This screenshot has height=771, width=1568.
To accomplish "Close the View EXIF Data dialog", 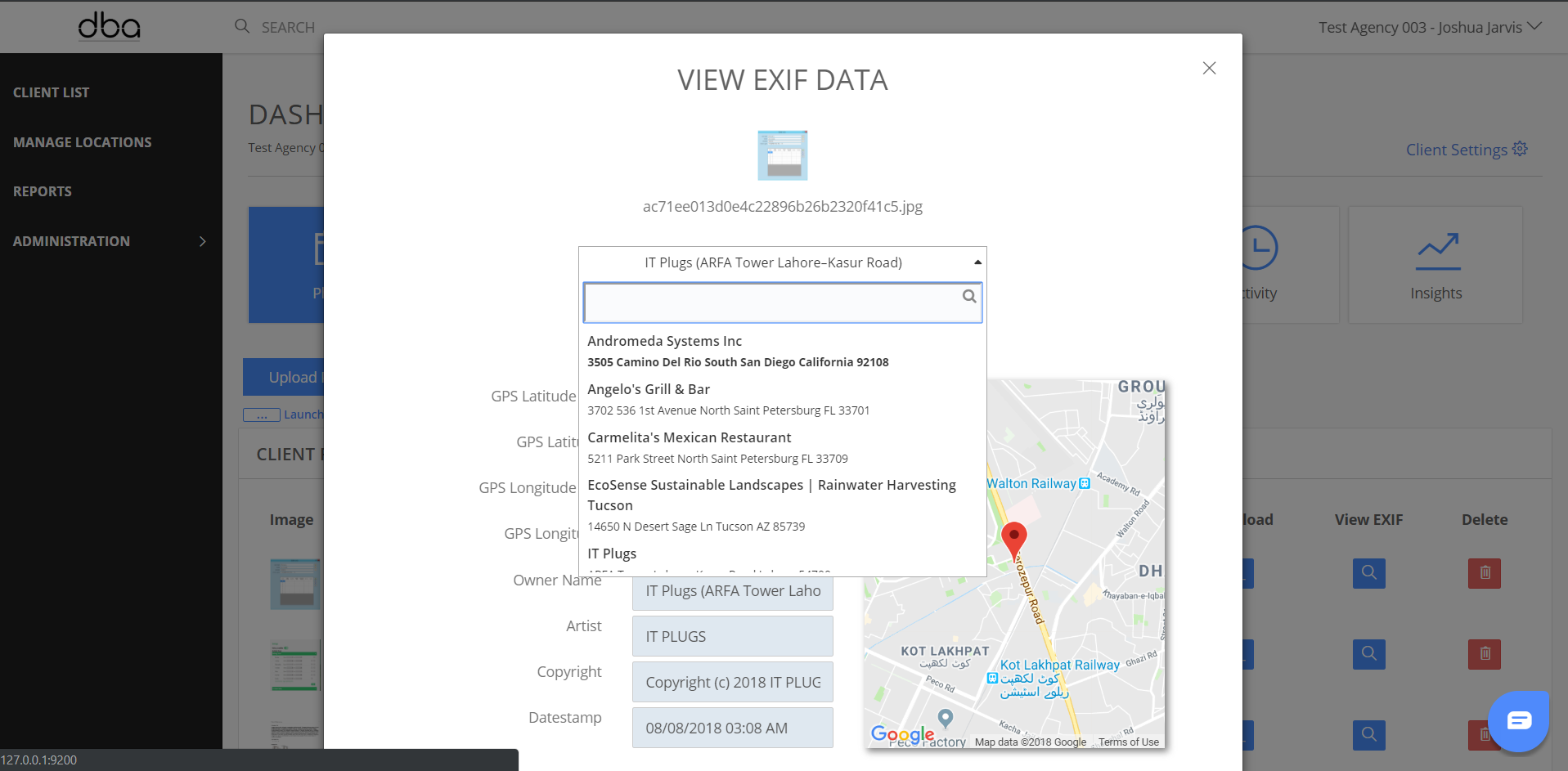I will (x=1209, y=68).
